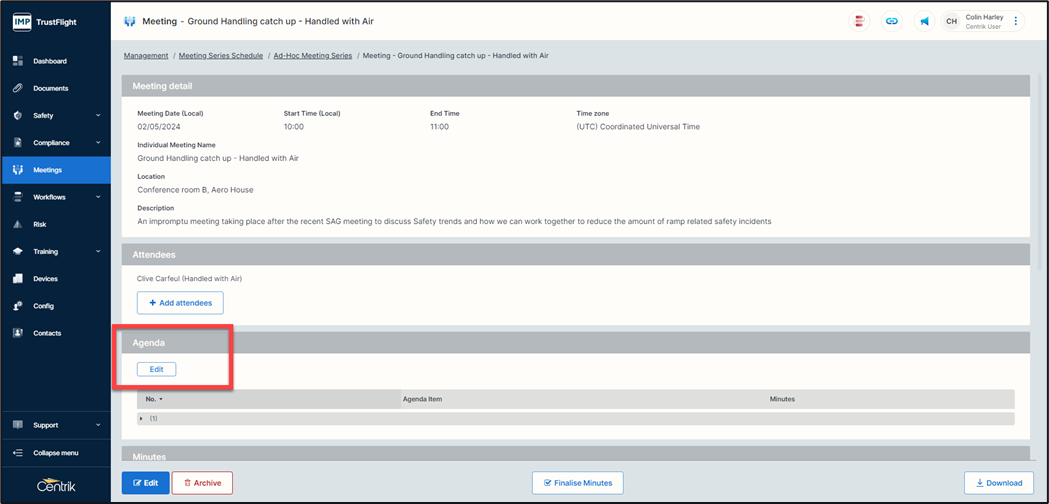Click the Risk warning triangle icon

18,225
